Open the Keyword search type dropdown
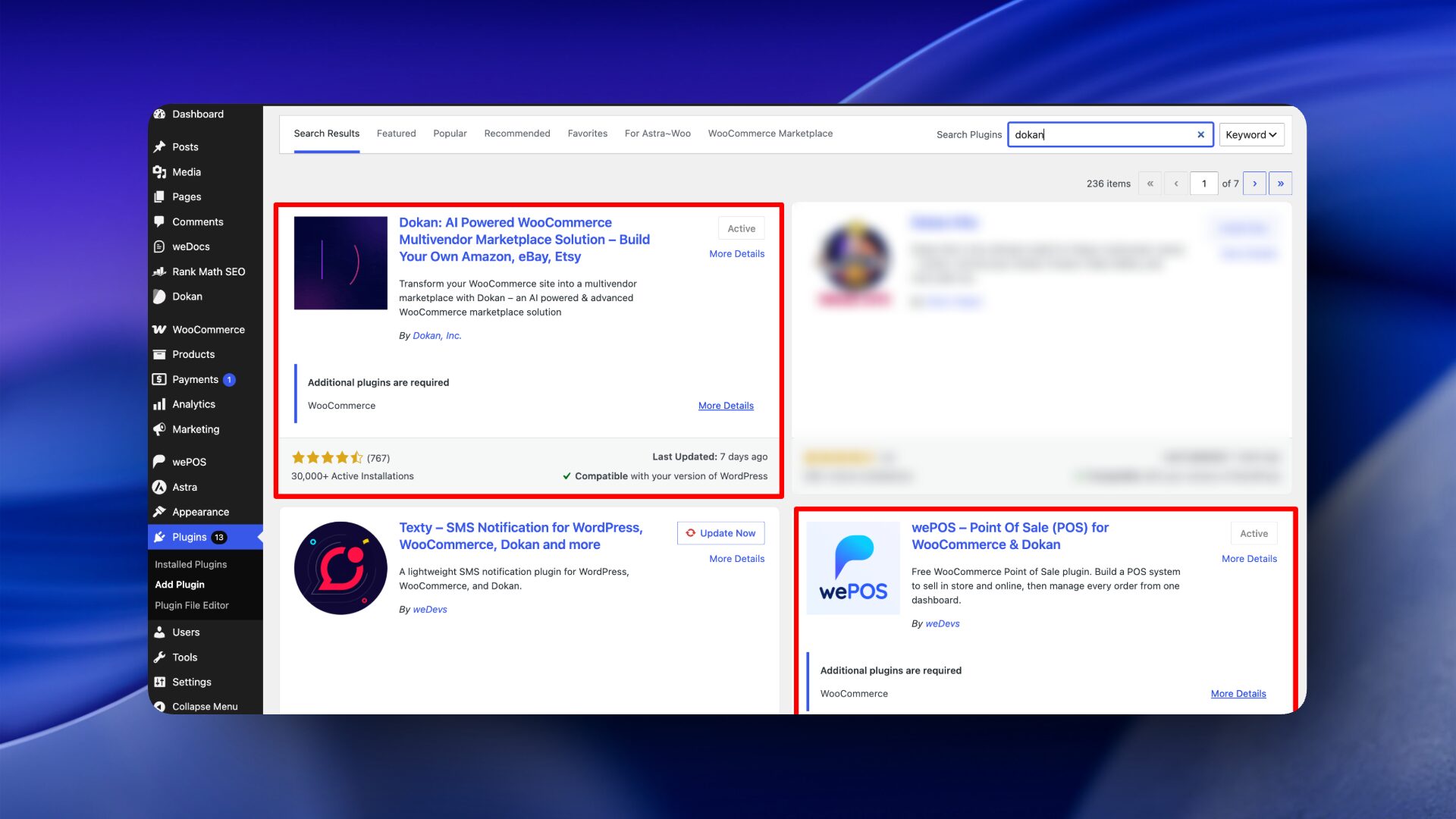This screenshot has width=1456, height=819. (1251, 135)
